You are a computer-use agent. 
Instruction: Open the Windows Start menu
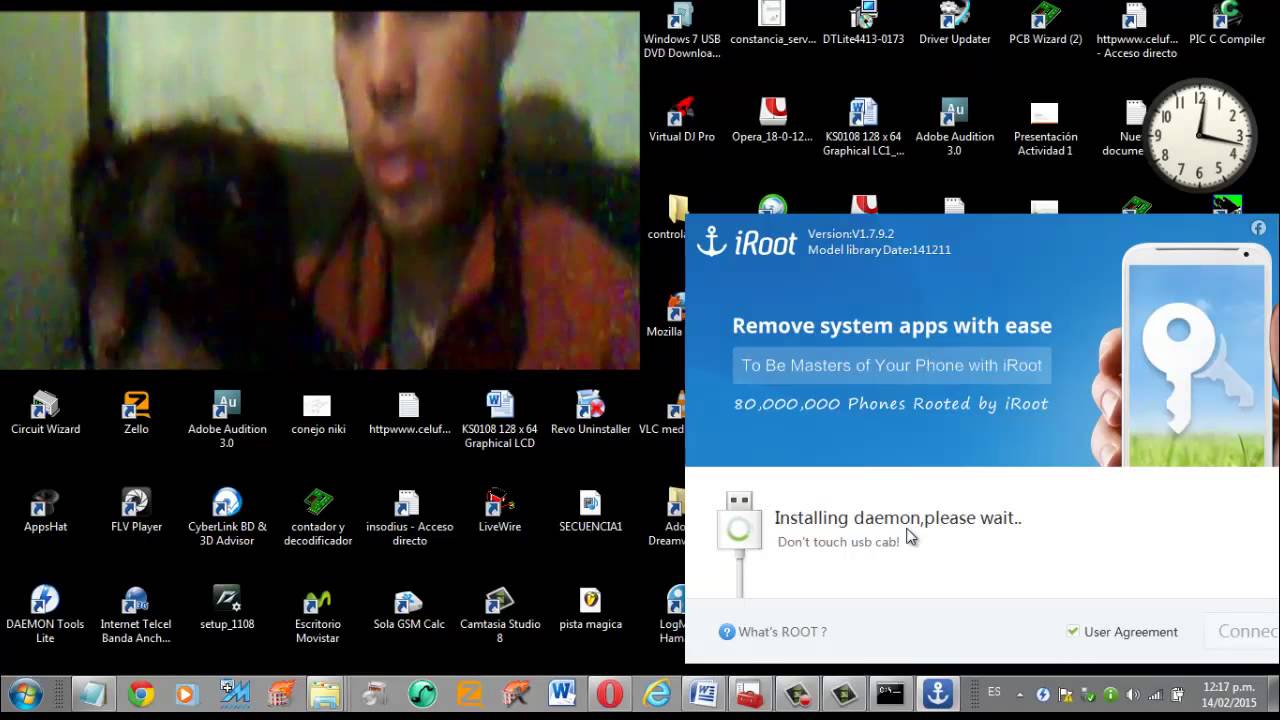click(x=25, y=693)
